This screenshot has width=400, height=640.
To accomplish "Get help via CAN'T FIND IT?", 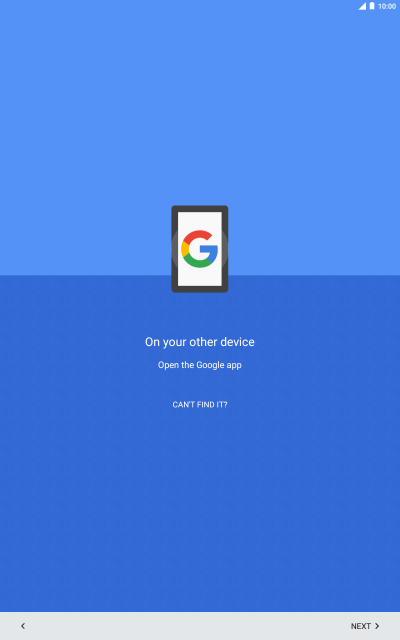I will pyautogui.click(x=200, y=404).
